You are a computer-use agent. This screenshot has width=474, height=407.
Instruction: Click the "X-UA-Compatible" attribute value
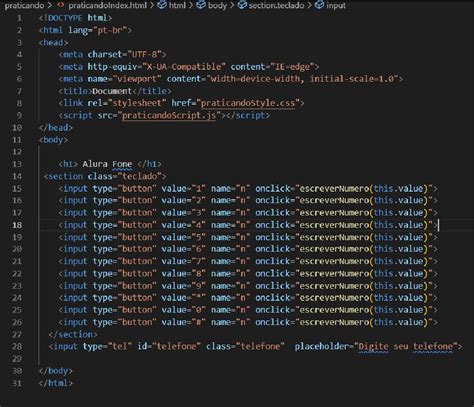click(184, 67)
